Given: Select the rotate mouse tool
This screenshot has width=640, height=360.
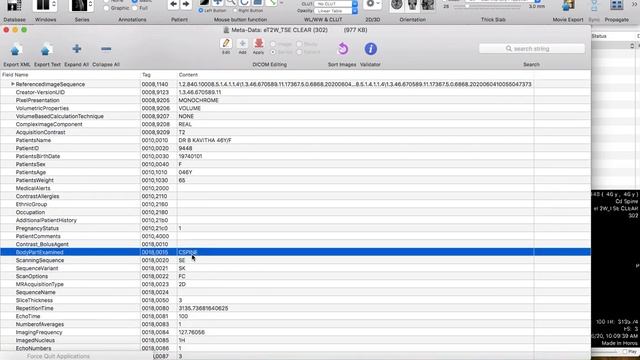Looking at the screenshot, I should pos(244,3).
